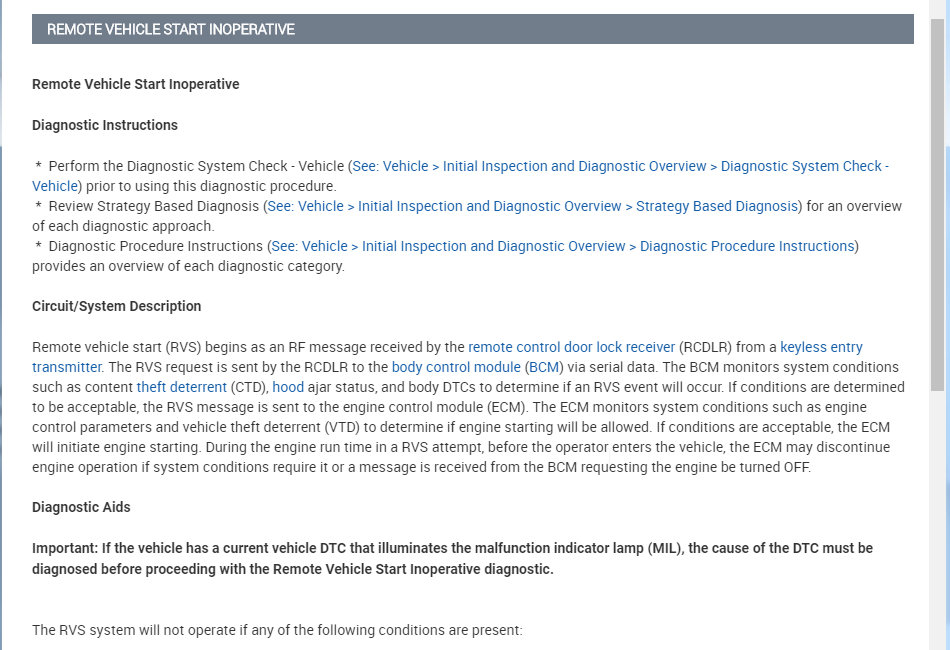Click the vertical scrollbar thumb
This screenshot has height=650, width=950.
(x=938, y=200)
